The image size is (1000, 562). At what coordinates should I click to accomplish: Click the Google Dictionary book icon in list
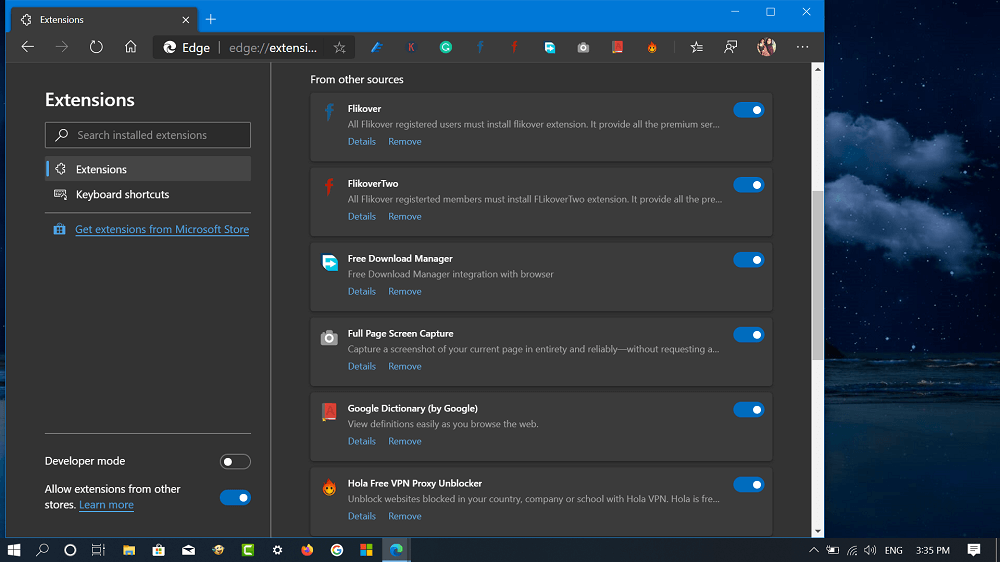pos(329,412)
